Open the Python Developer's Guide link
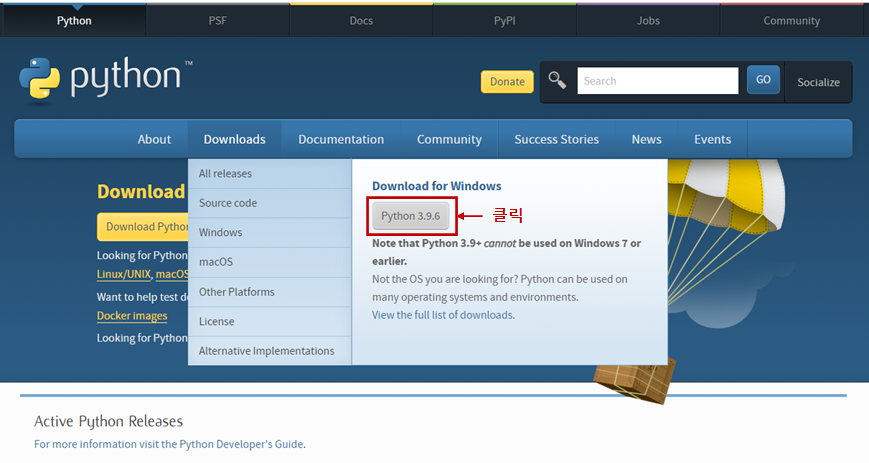The height and width of the screenshot is (463, 869). (241, 444)
